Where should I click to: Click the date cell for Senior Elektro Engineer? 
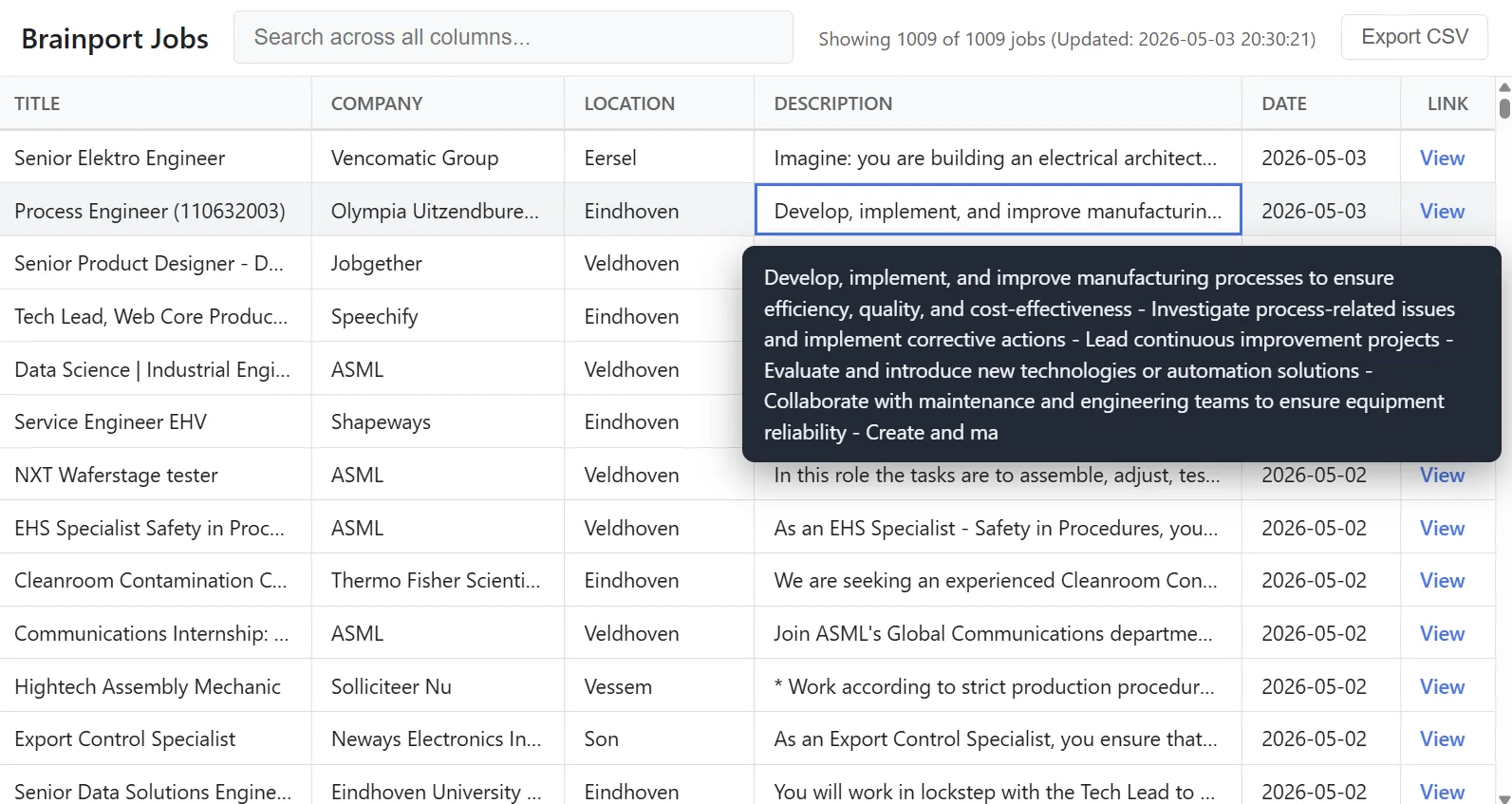[1321, 158]
